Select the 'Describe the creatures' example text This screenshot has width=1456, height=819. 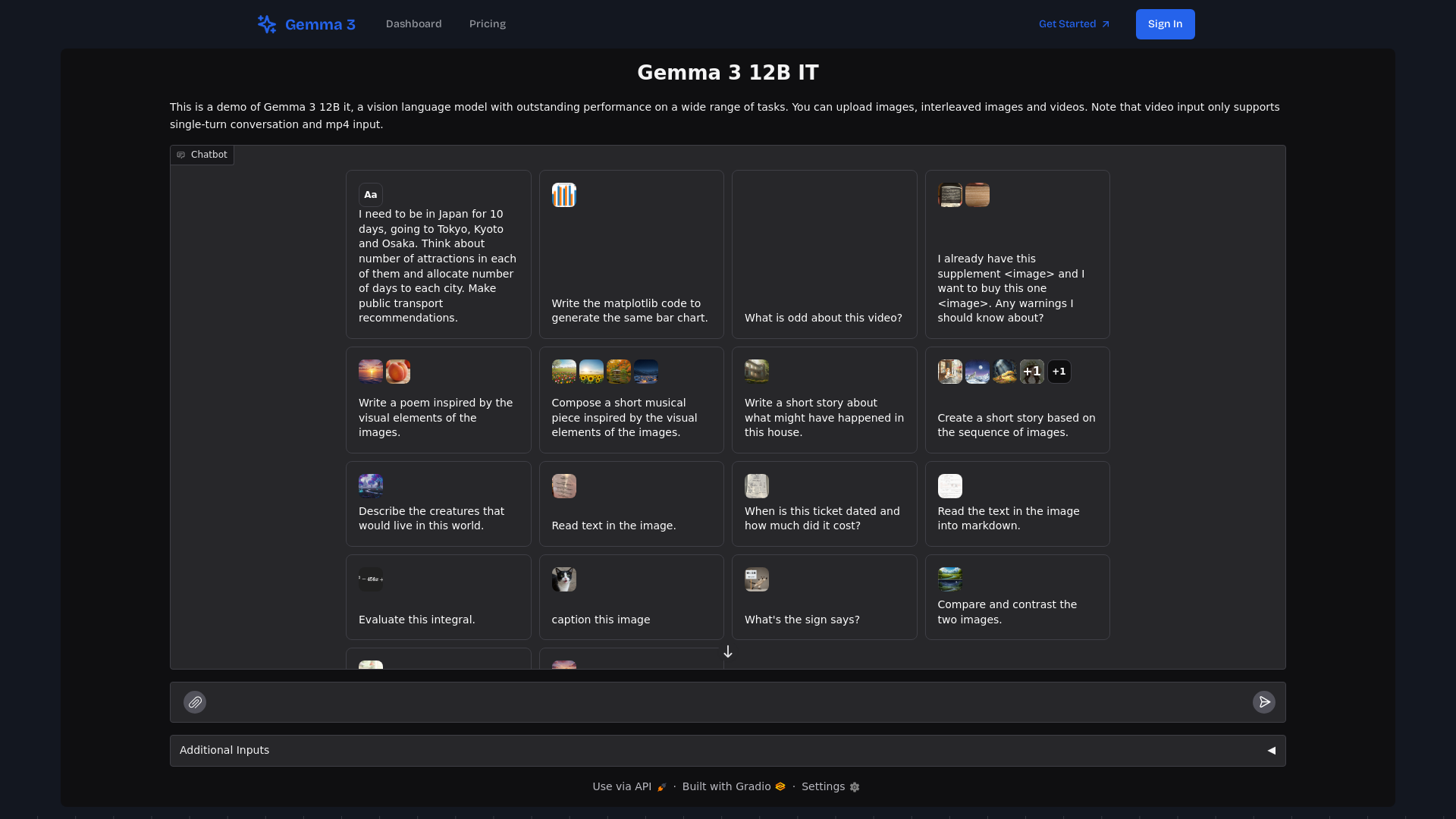click(x=431, y=519)
